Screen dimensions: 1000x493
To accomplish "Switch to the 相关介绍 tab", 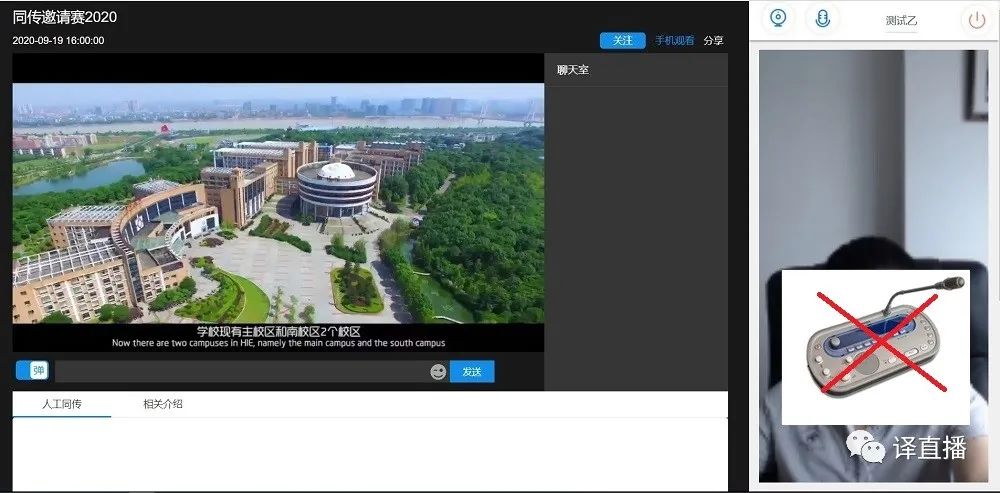I will 163,404.
